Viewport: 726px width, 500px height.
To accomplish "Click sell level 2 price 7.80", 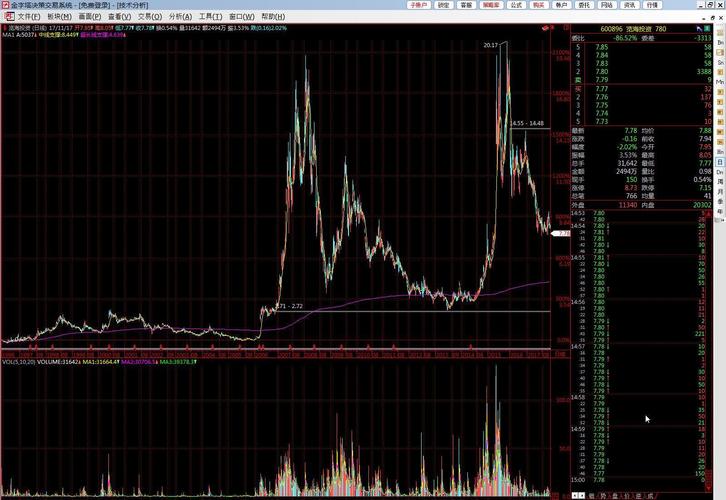I will tap(601, 72).
